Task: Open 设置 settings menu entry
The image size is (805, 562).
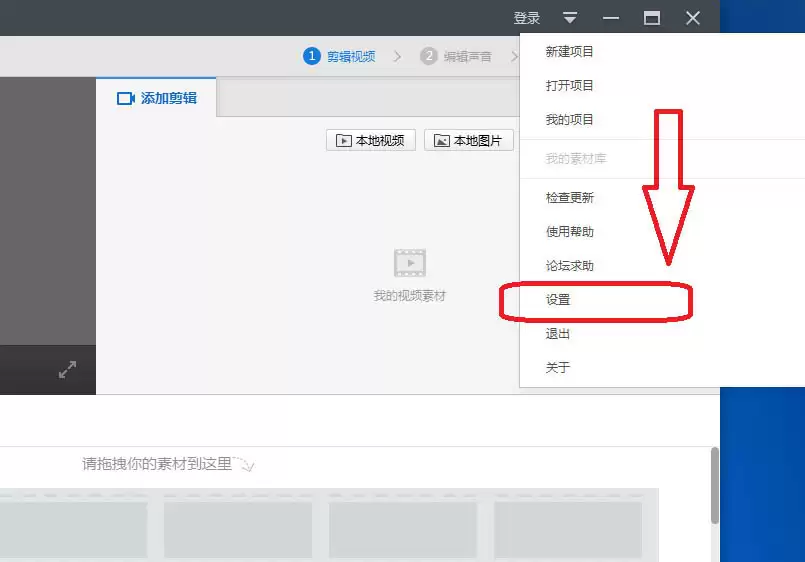Action: coord(558,300)
